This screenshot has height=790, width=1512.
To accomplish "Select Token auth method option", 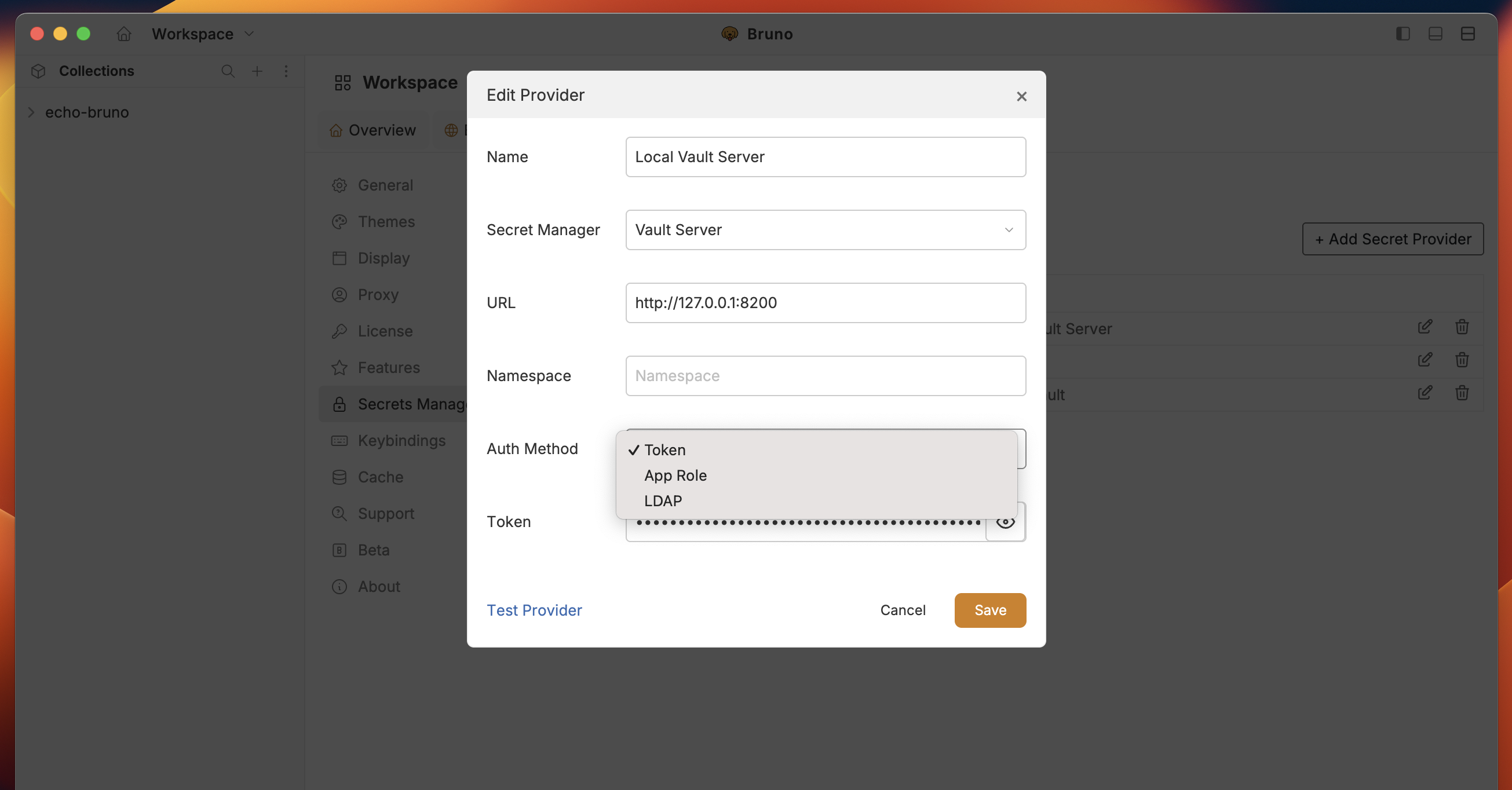I will 664,449.
